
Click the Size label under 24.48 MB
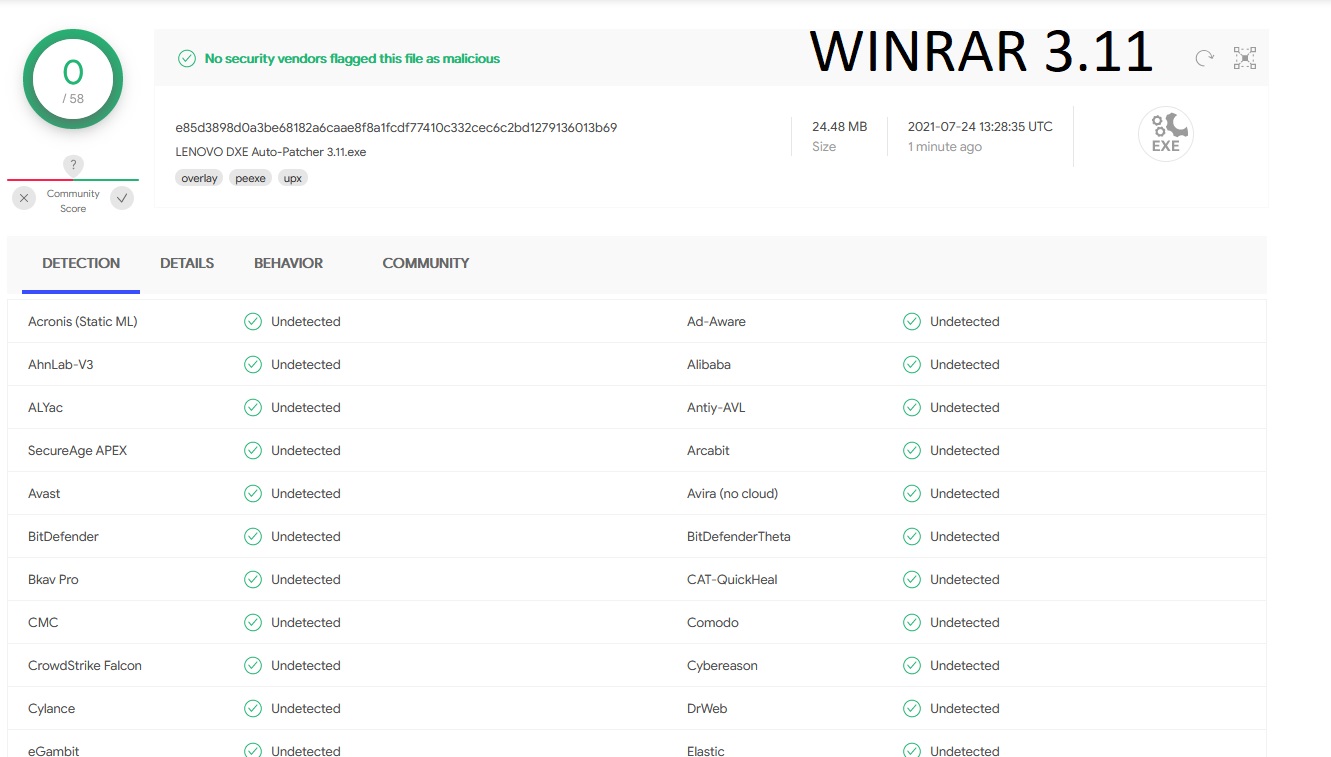(824, 147)
